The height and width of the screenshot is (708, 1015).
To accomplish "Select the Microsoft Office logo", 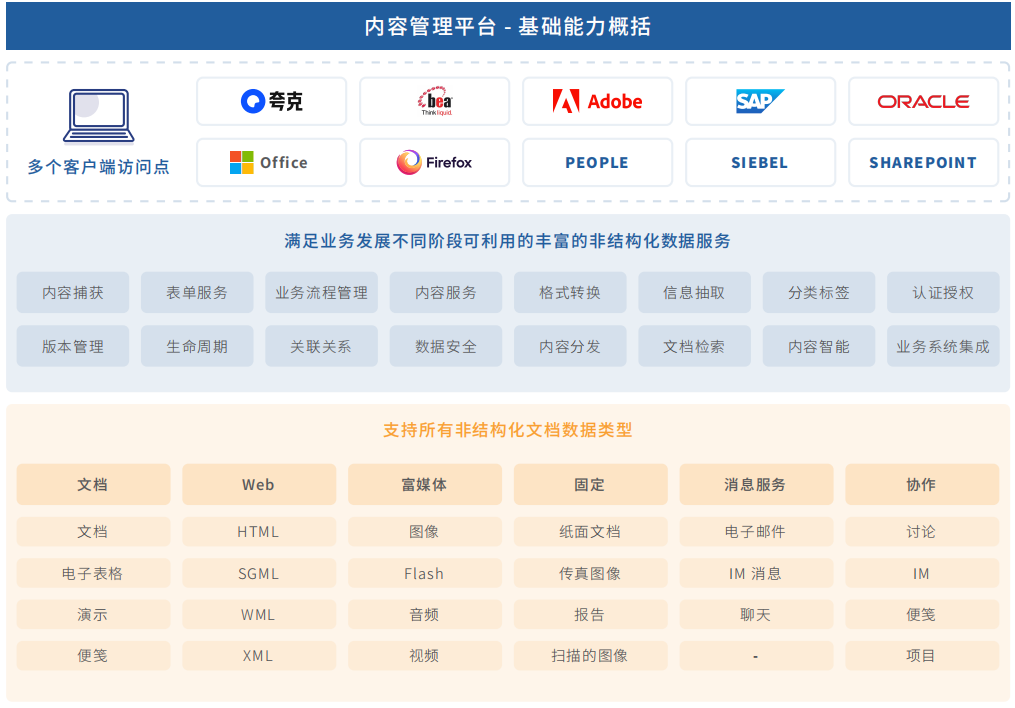I will [271, 162].
